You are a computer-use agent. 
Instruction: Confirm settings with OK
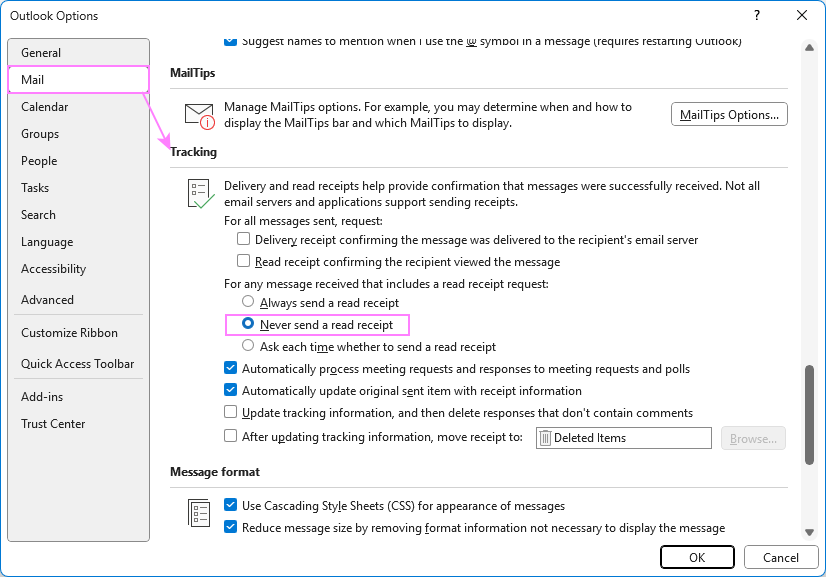pos(697,557)
